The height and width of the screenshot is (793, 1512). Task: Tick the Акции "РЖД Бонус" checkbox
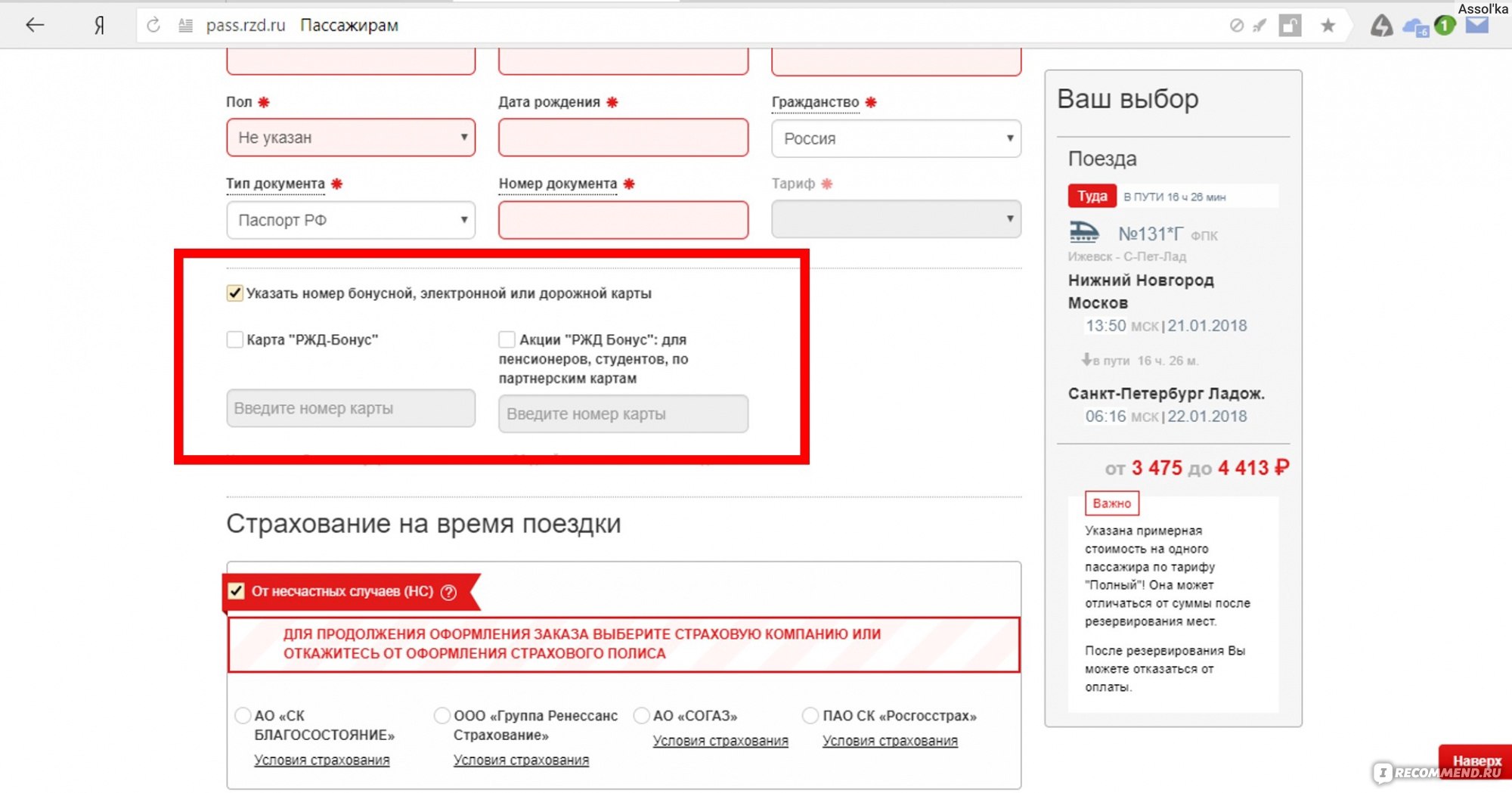click(x=507, y=339)
